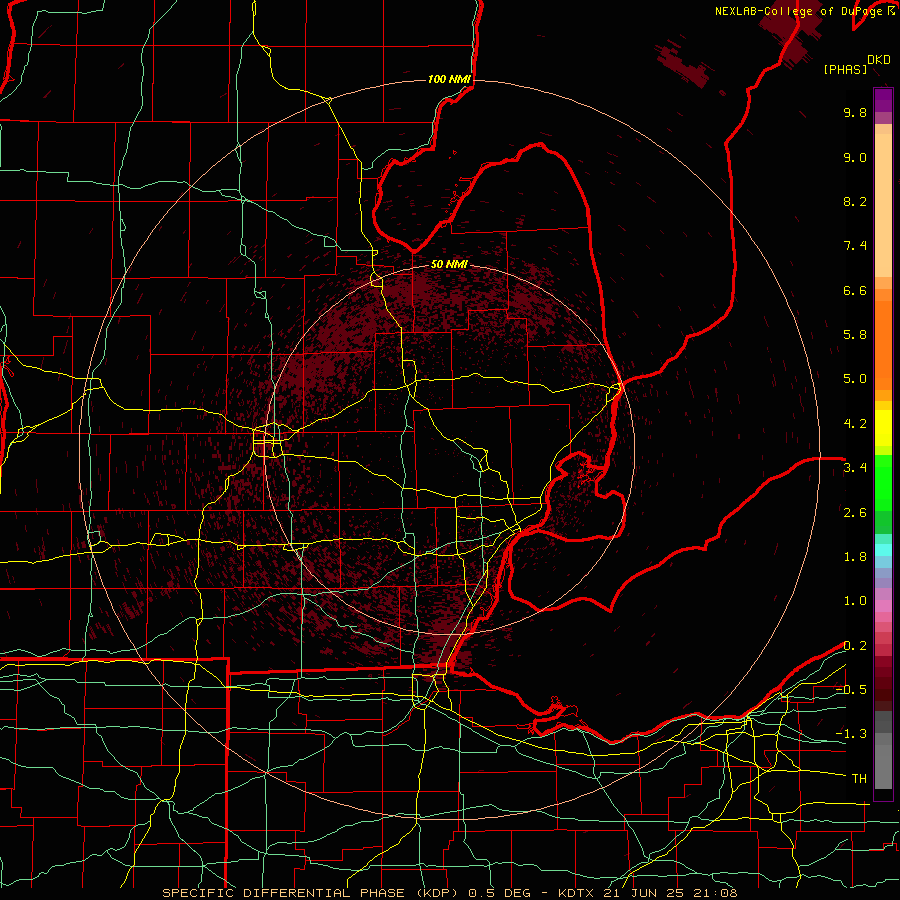Pick the orange color bar segment

(x=883, y=344)
